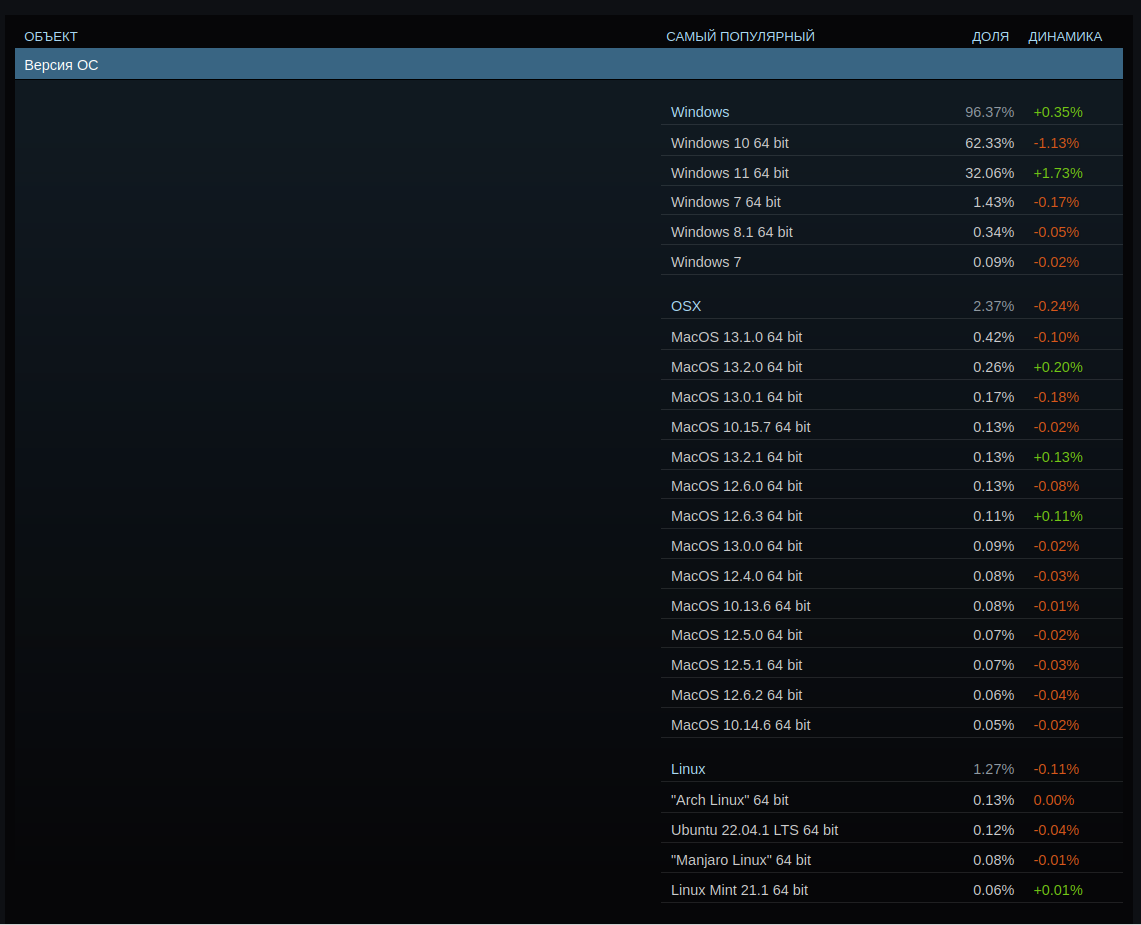This screenshot has width=1141, height=925.
Task: Select the MacOS 13.1.0 64 bit row
Action: [x=891, y=337]
